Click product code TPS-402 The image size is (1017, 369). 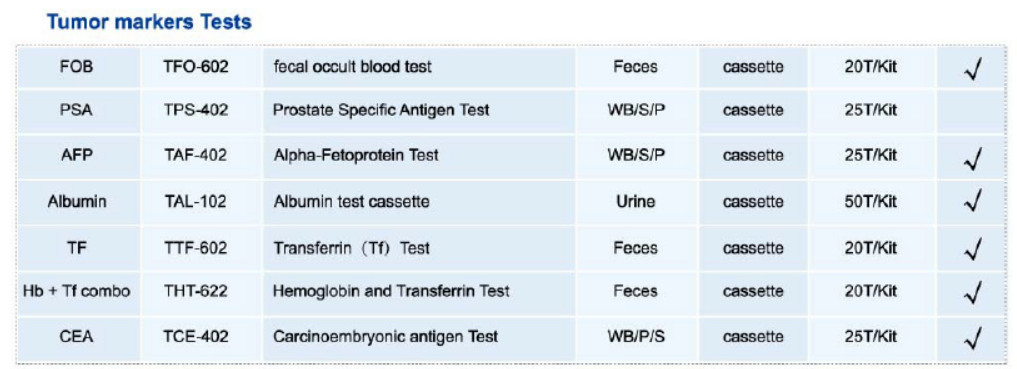click(196, 111)
